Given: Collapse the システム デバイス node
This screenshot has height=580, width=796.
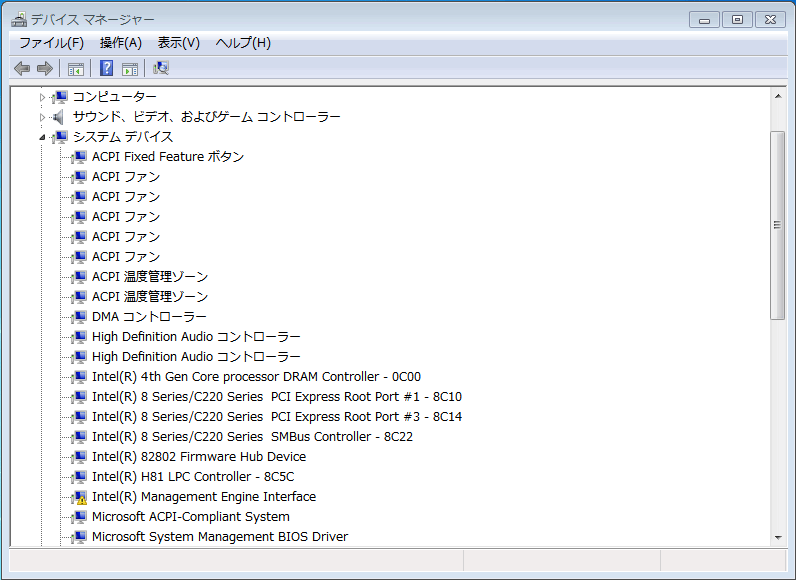Looking at the screenshot, I should [x=42, y=137].
